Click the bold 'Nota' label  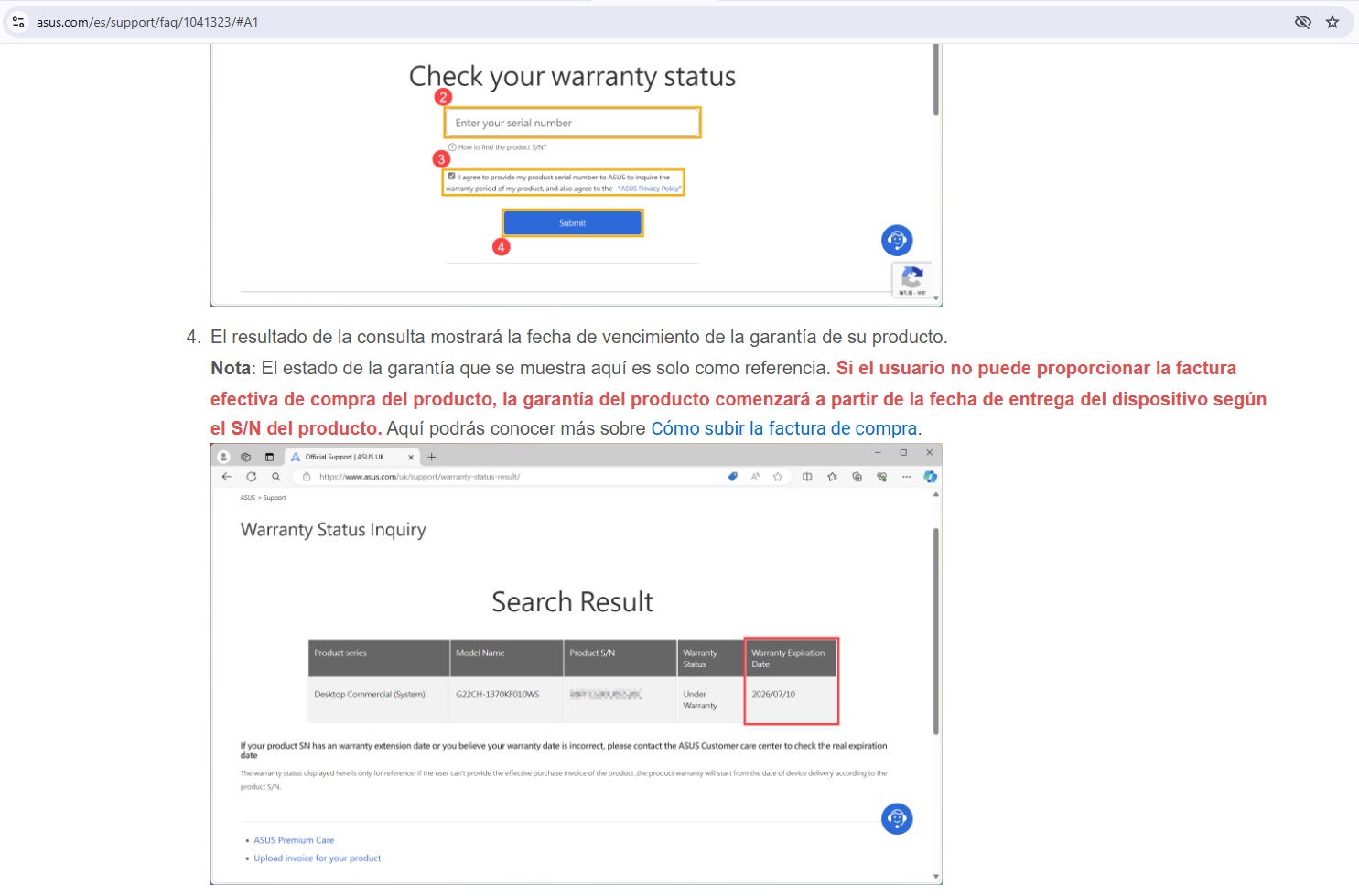pos(231,368)
